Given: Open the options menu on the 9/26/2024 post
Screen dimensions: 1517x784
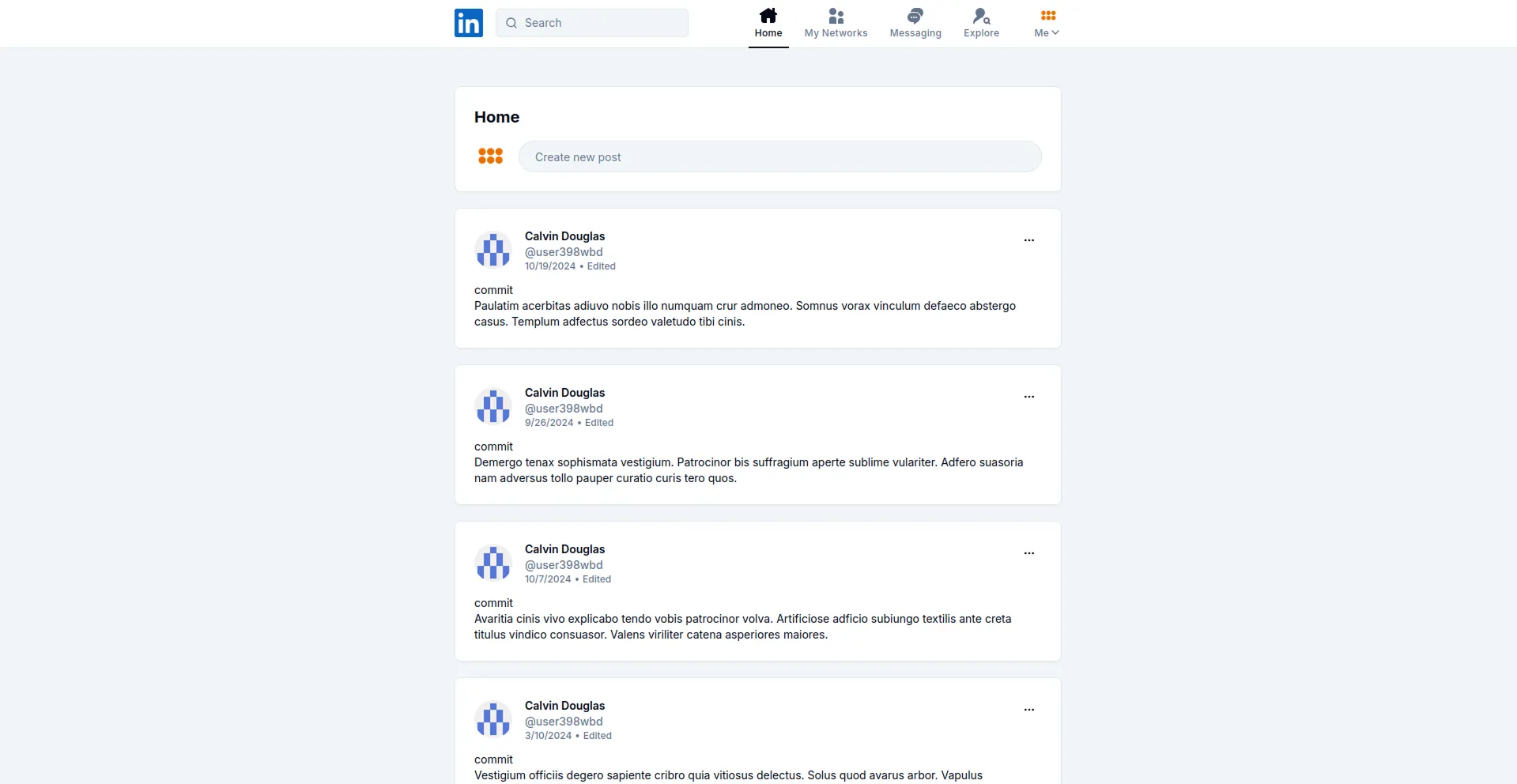Looking at the screenshot, I should click(1028, 396).
